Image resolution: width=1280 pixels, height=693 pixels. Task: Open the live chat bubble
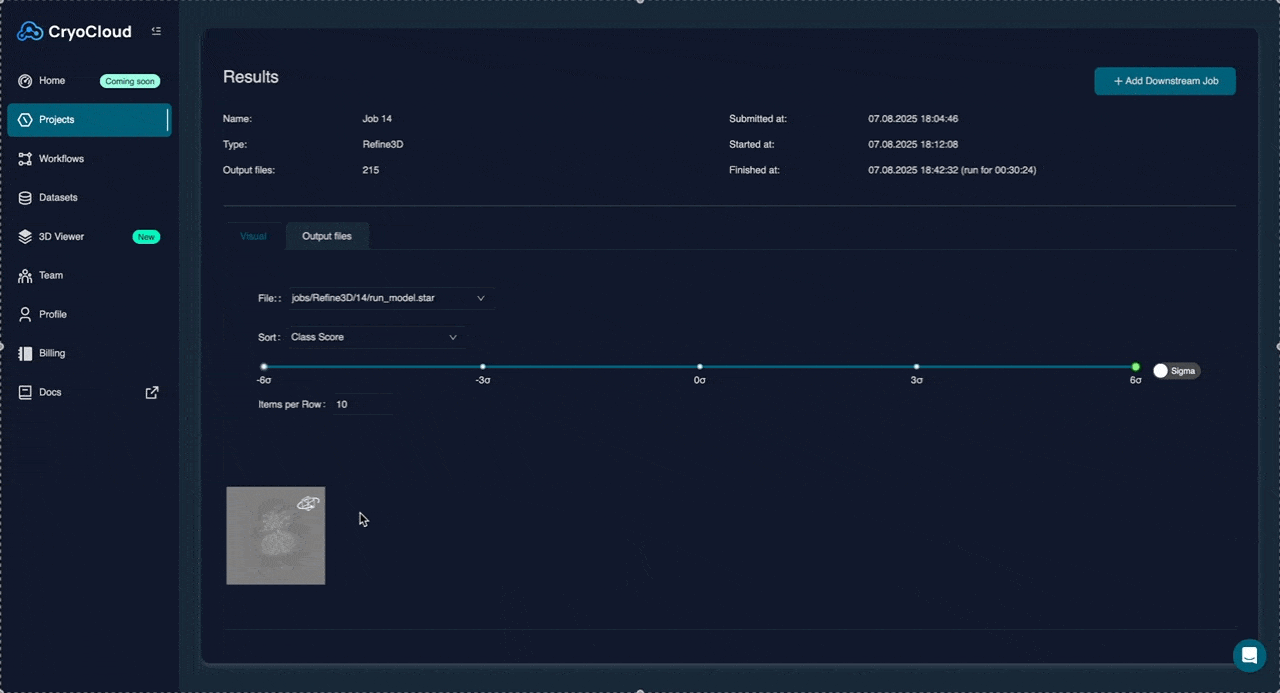tap(1249, 655)
